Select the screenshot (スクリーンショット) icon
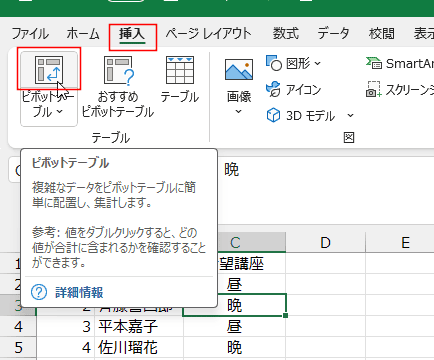434x360 pixels. (373, 89)
